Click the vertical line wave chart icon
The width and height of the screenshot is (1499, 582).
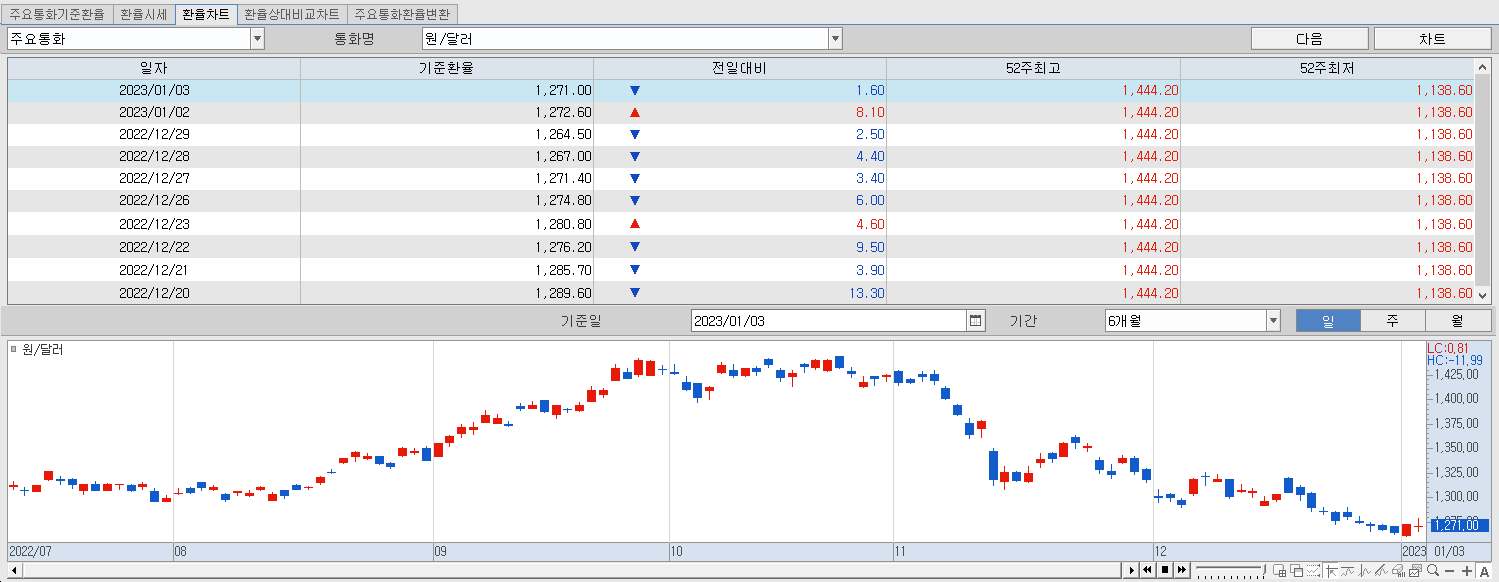[1364, 571]
